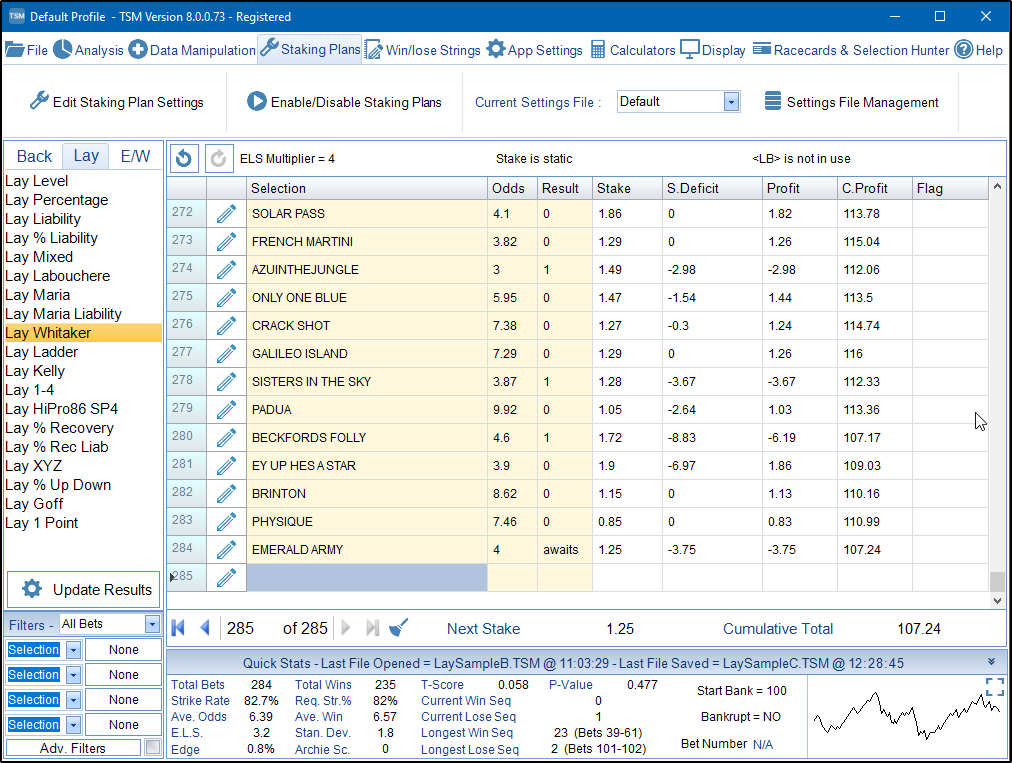Open the Current Settings File dropdown
The height and width of the screenshot is (763, 1012).
[x=731, y=102]
